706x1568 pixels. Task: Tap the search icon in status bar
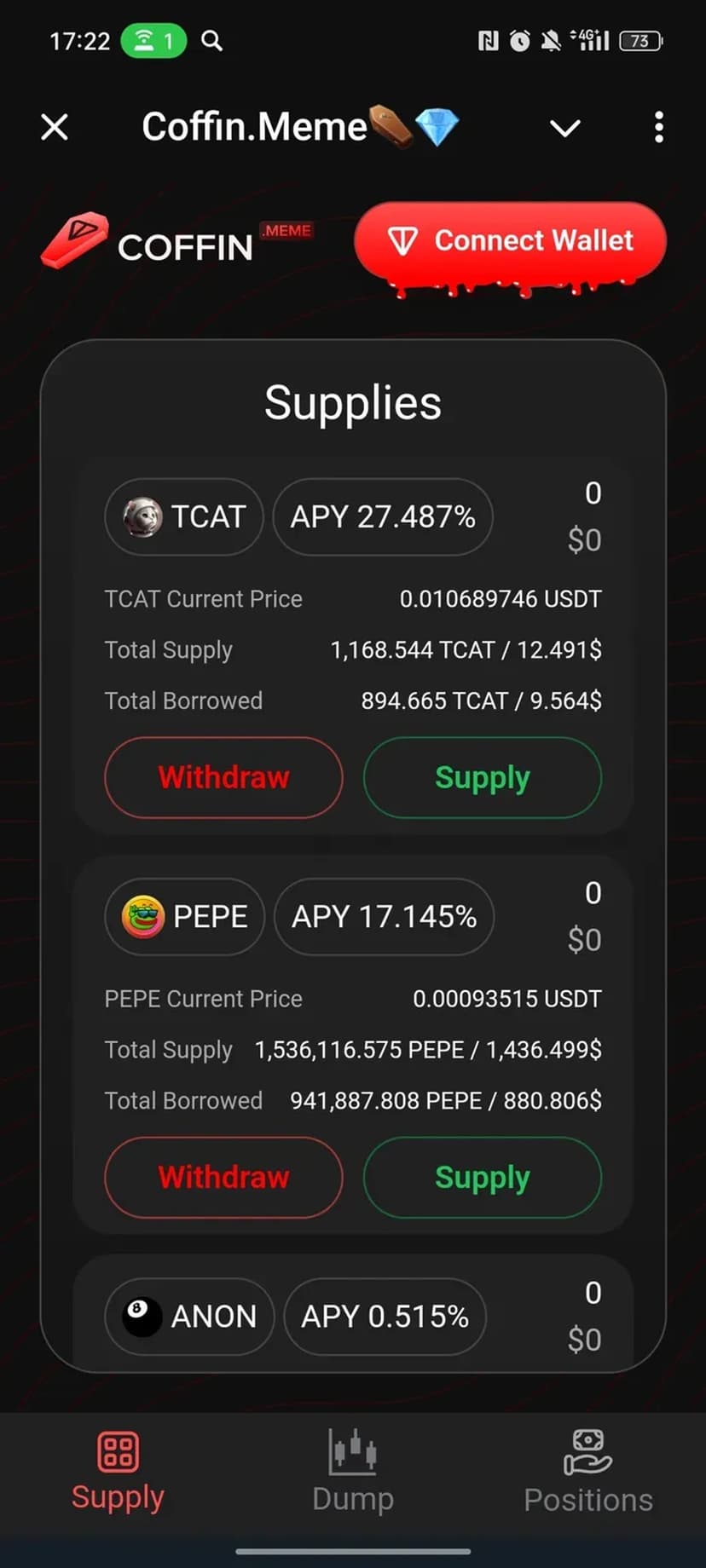click(x=211, y=41)
